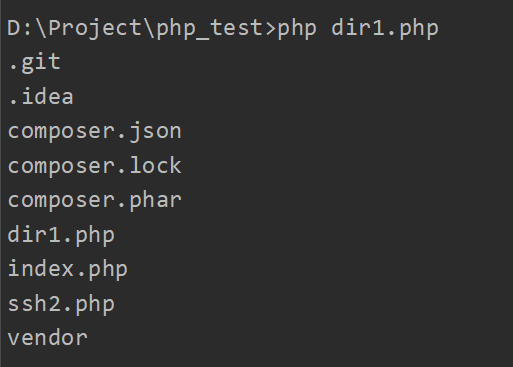Select the .idea line in the output

point(41,97)
